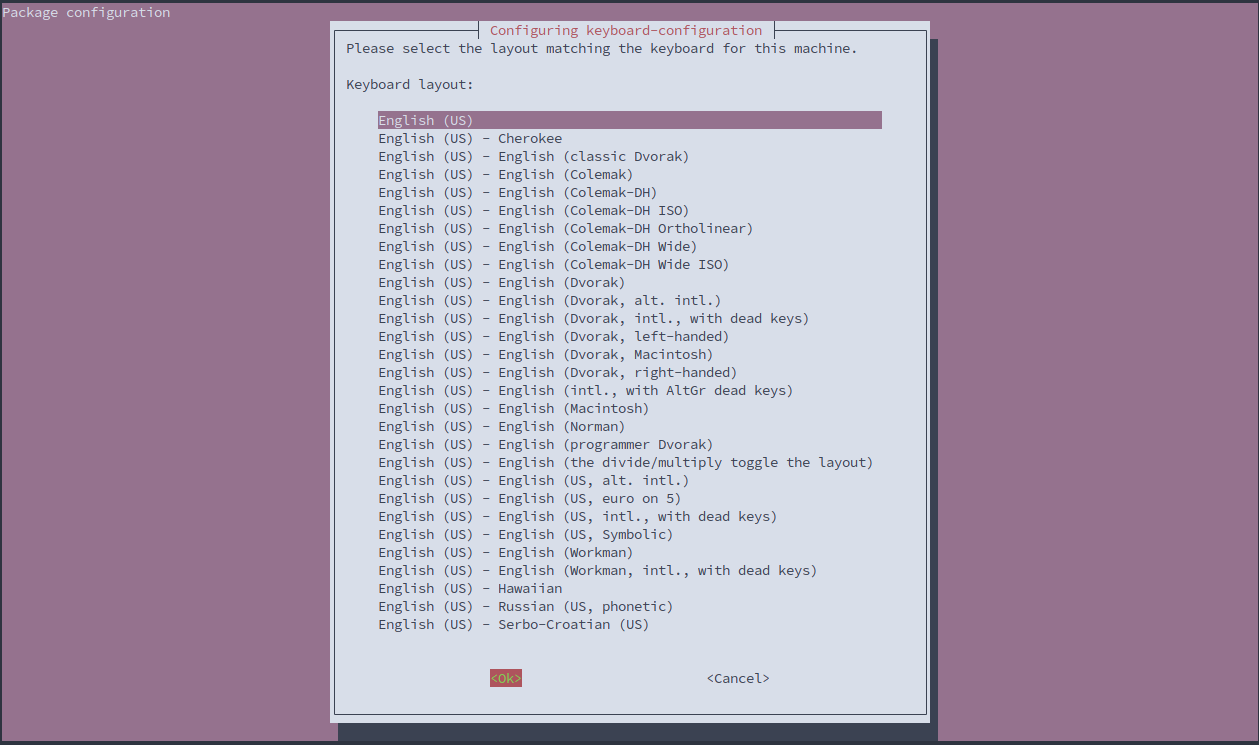Choose English (Dvorak, alt. intl.) layout
Viewport: 1259px width, 745px height.
(x=549, y=300)
